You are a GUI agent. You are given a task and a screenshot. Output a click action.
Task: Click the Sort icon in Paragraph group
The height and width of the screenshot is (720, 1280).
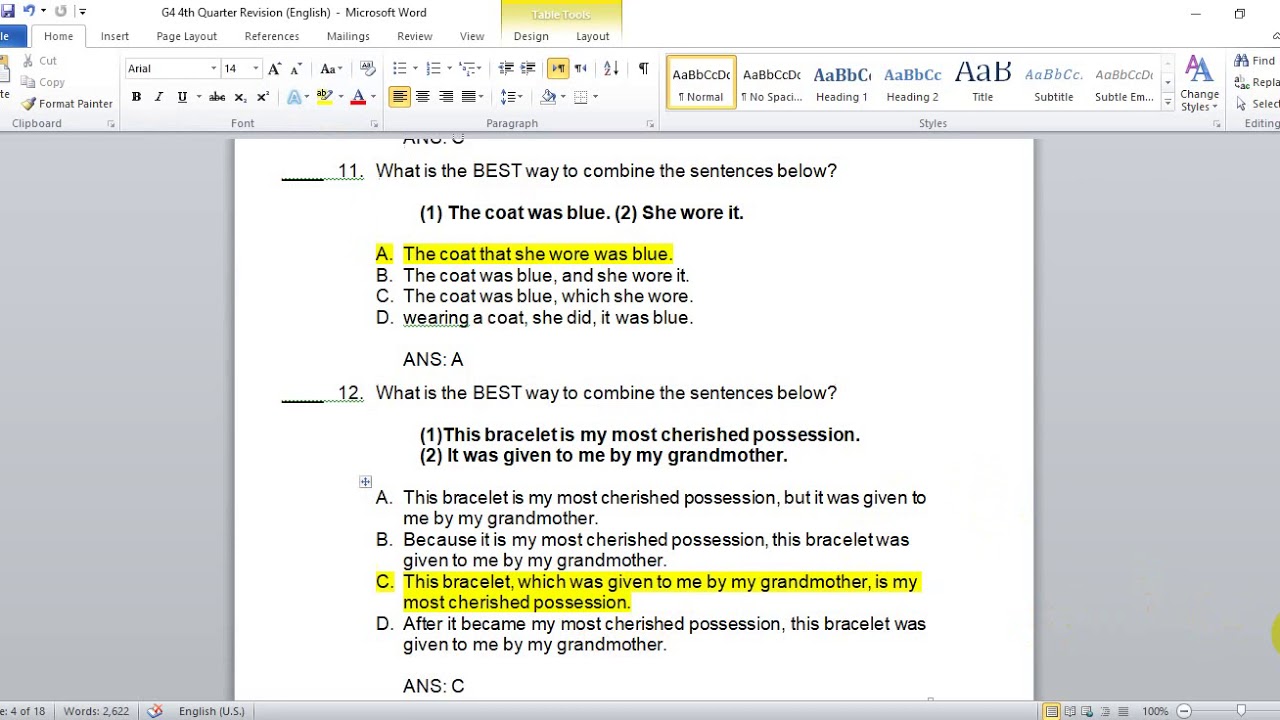point(611,69)
